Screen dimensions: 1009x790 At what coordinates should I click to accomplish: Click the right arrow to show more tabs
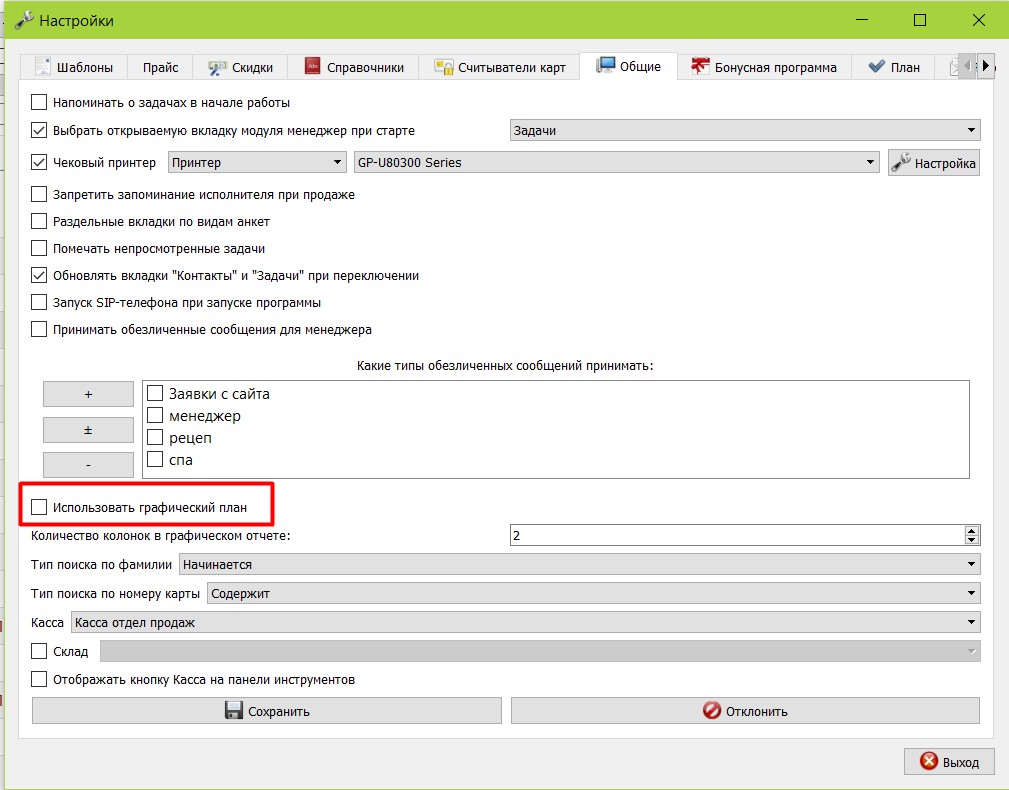[x=985, y=66]
